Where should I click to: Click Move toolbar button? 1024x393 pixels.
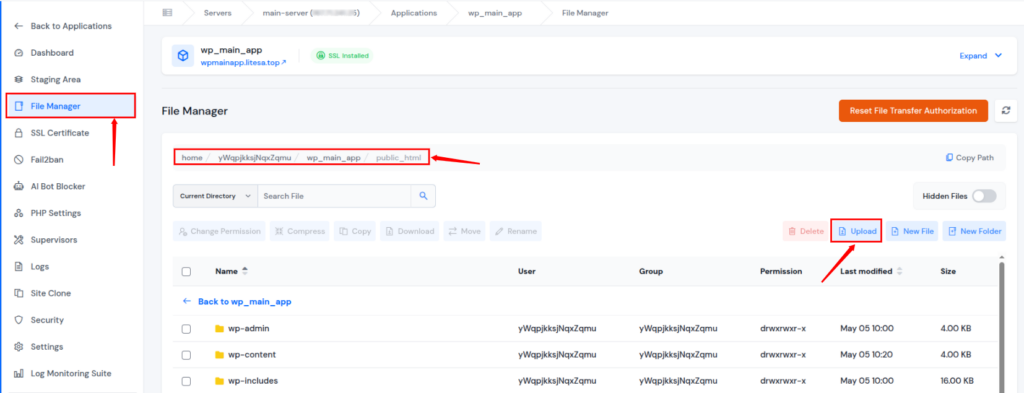click(x=464, y=231)
